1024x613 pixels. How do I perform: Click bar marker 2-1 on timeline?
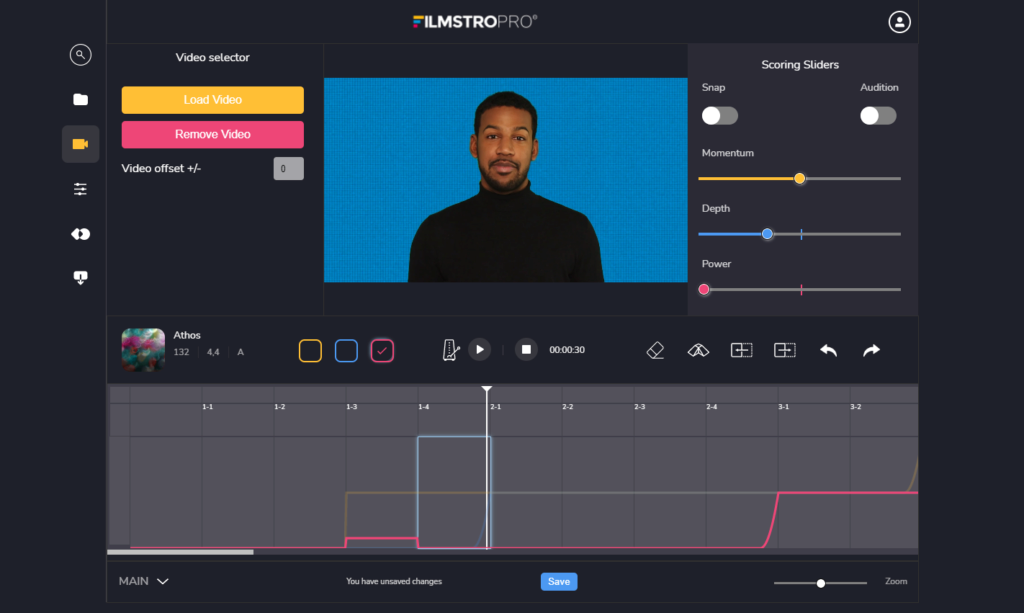496,407
